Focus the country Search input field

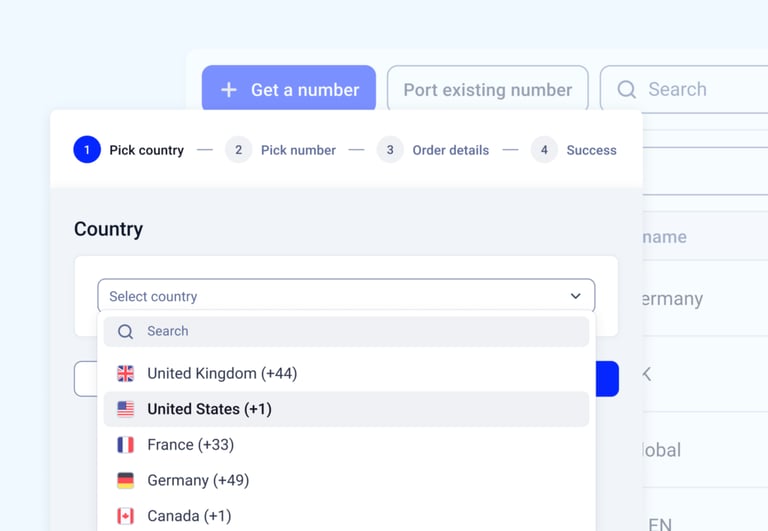346,332
